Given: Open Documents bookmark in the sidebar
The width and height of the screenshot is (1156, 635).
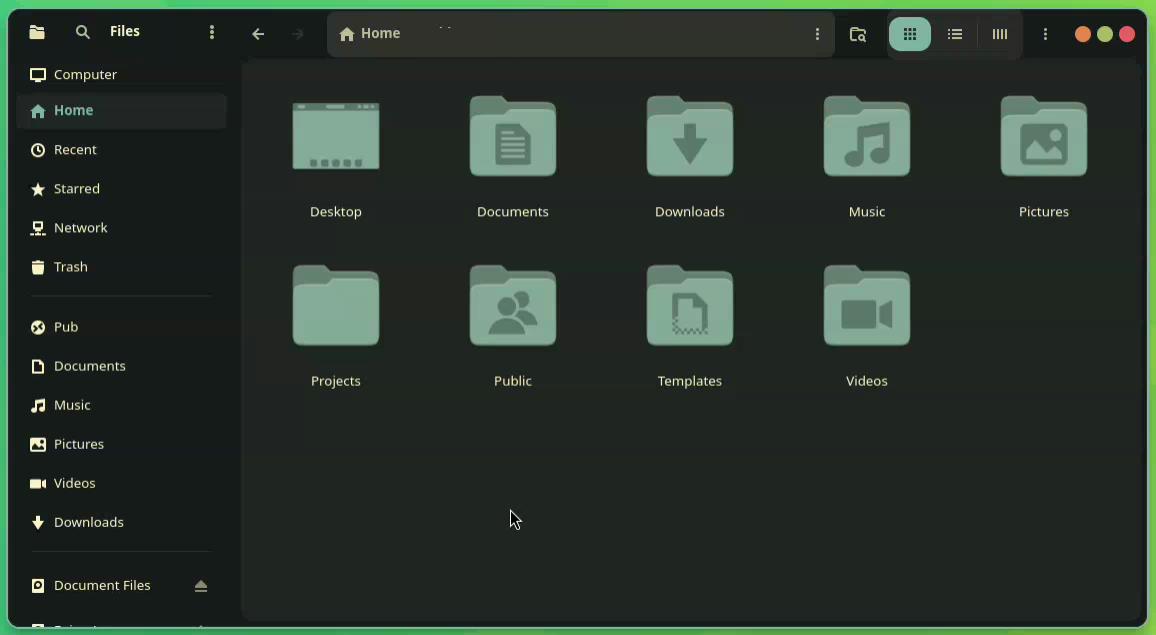Looking at the screenshot, I should point(121,366).
